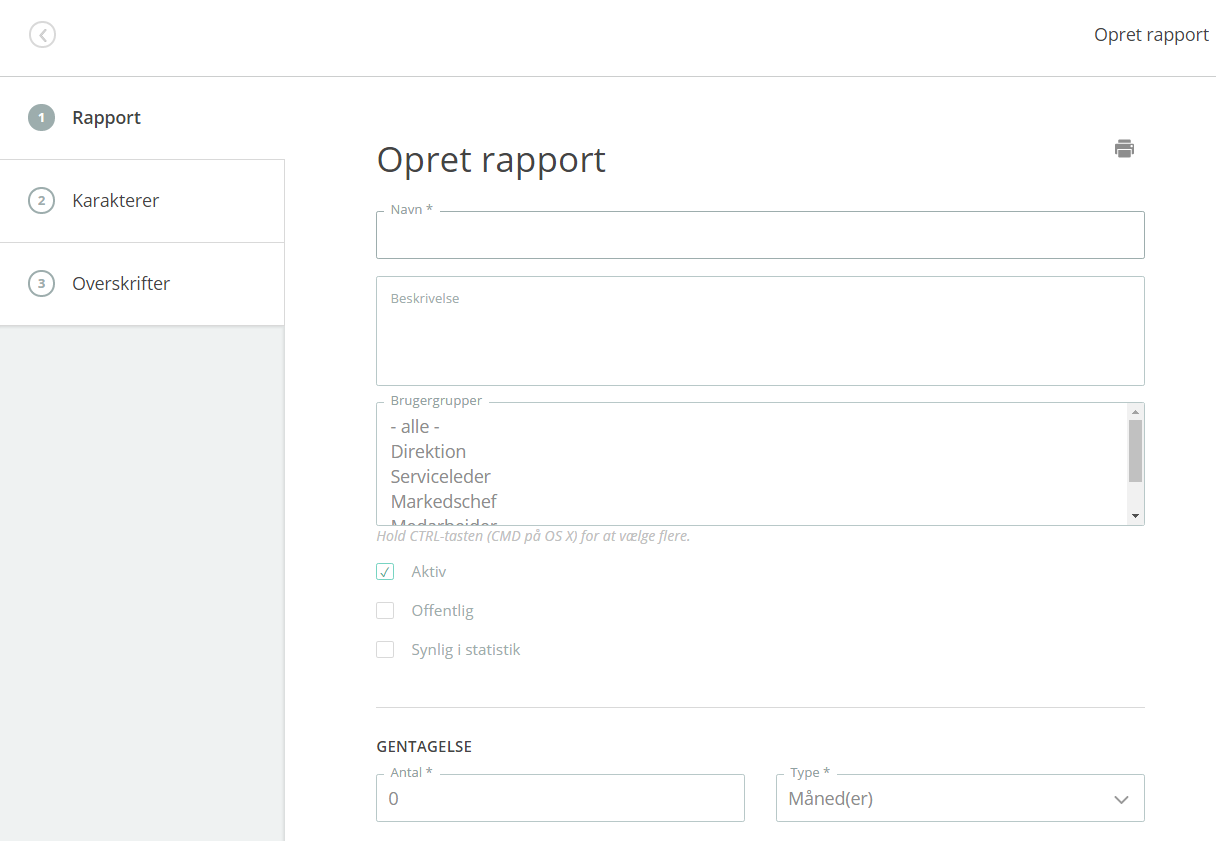1216x841 pixels.
Task: Enable the Offentlig checkbox
Action: pyautogui.click(x=385, y=611)
